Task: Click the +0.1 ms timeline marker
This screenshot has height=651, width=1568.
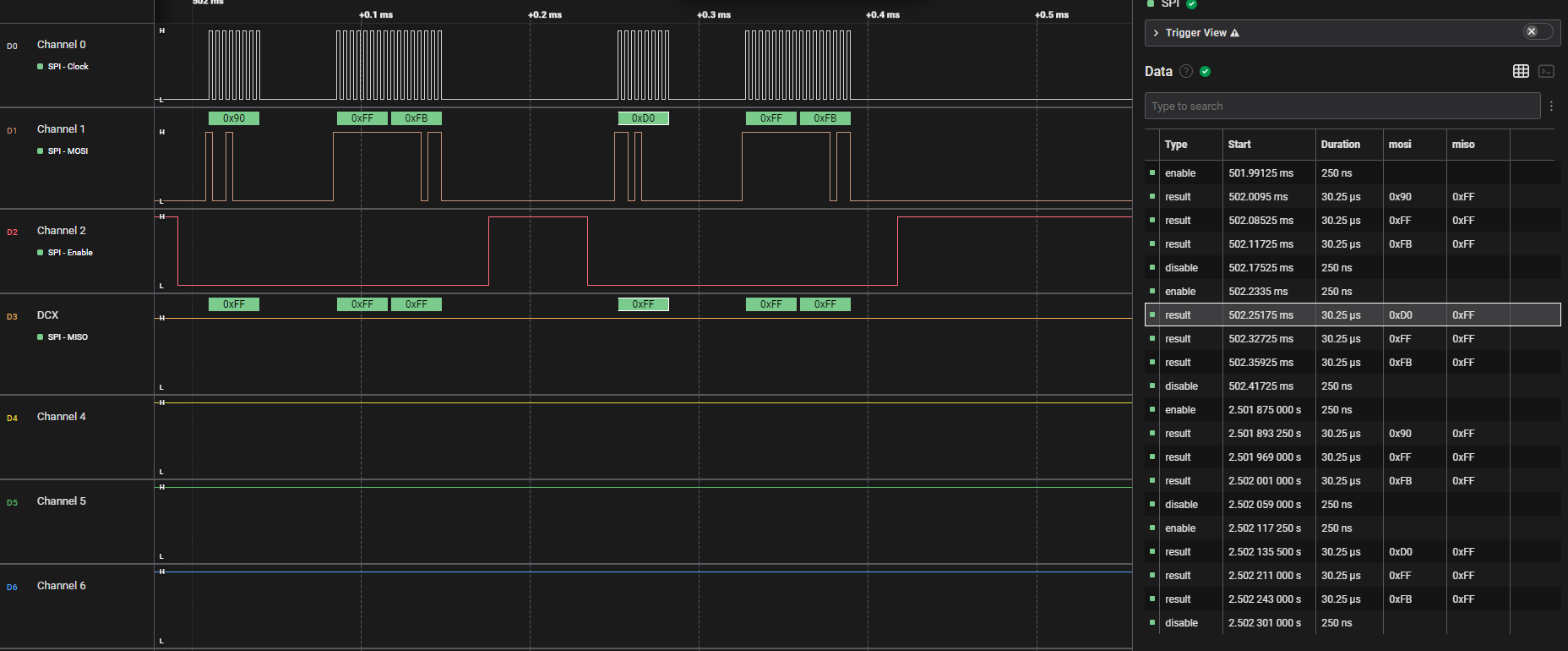Action: click(376, 14)
